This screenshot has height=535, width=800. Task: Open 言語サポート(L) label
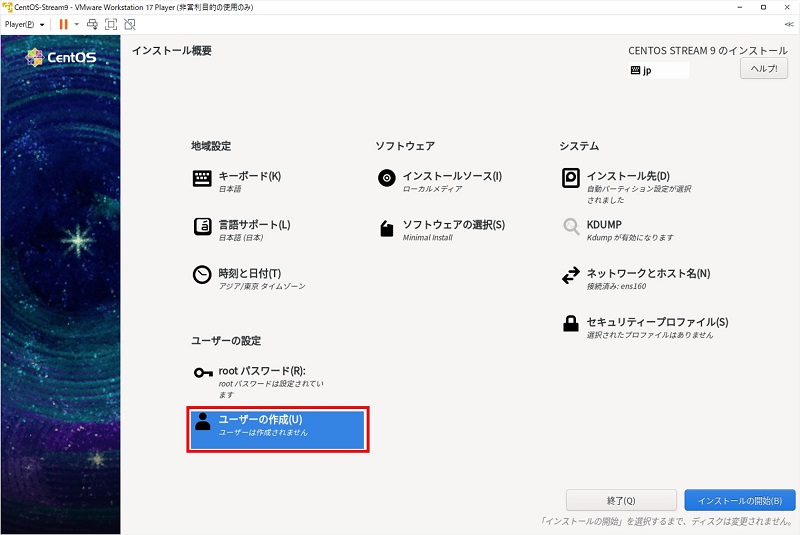point(254,224)
